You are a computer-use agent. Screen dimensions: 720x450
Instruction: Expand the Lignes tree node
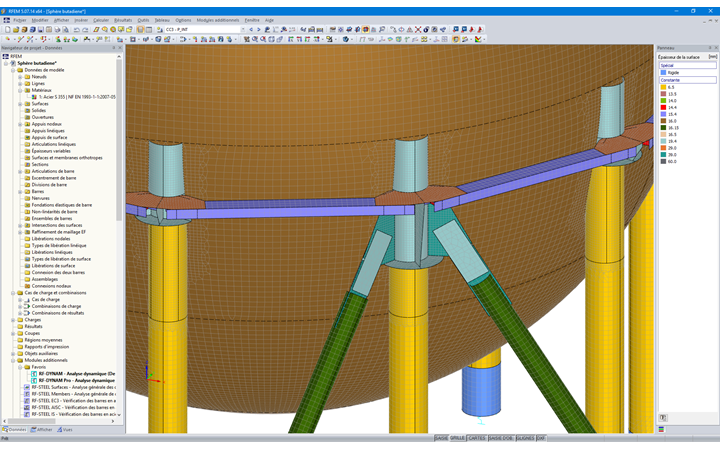coord(20,84)
